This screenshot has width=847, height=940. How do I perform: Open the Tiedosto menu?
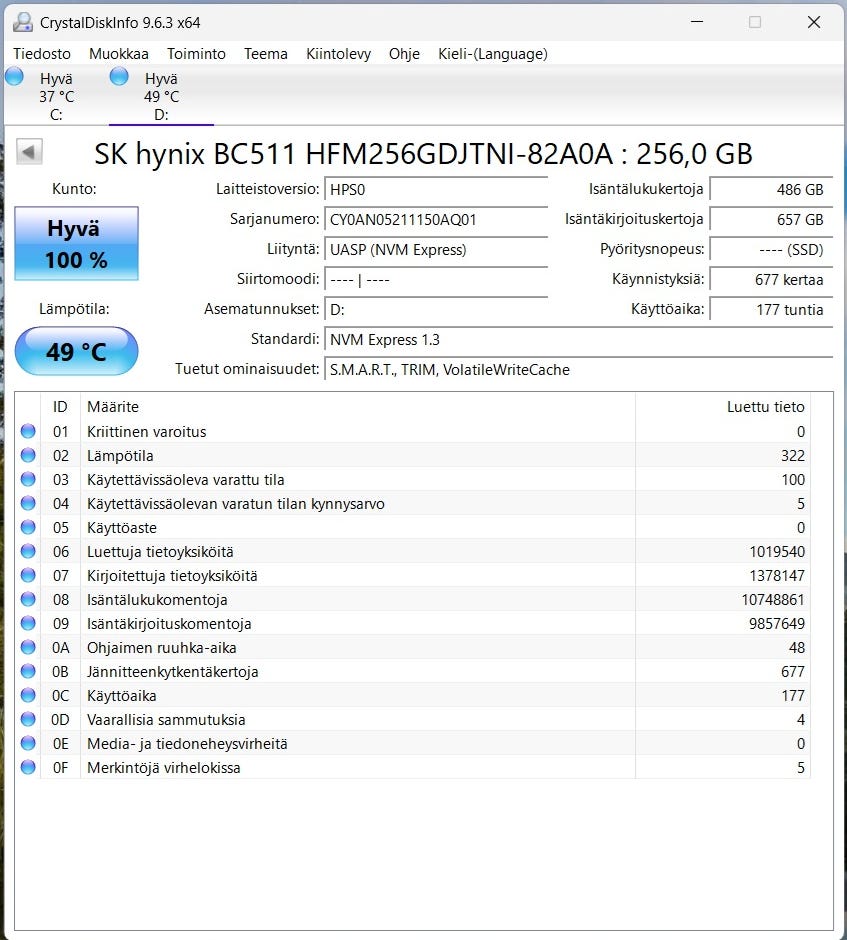click(x=42, y=54)
